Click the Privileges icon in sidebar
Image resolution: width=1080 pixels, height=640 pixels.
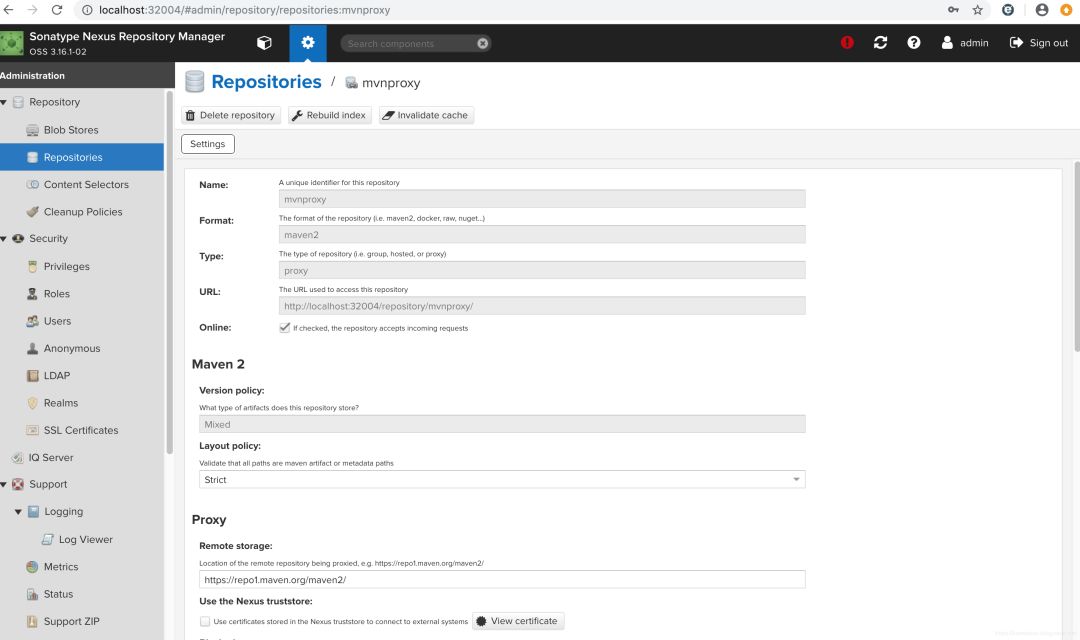point(32,267)
